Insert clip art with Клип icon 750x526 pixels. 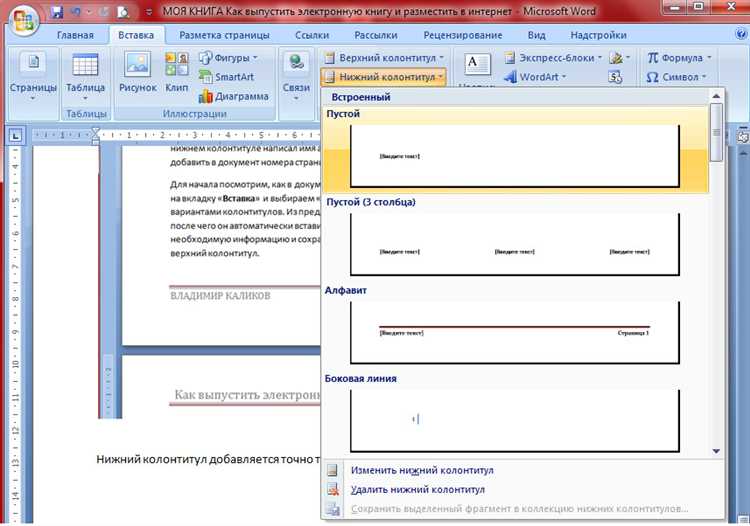176,73
